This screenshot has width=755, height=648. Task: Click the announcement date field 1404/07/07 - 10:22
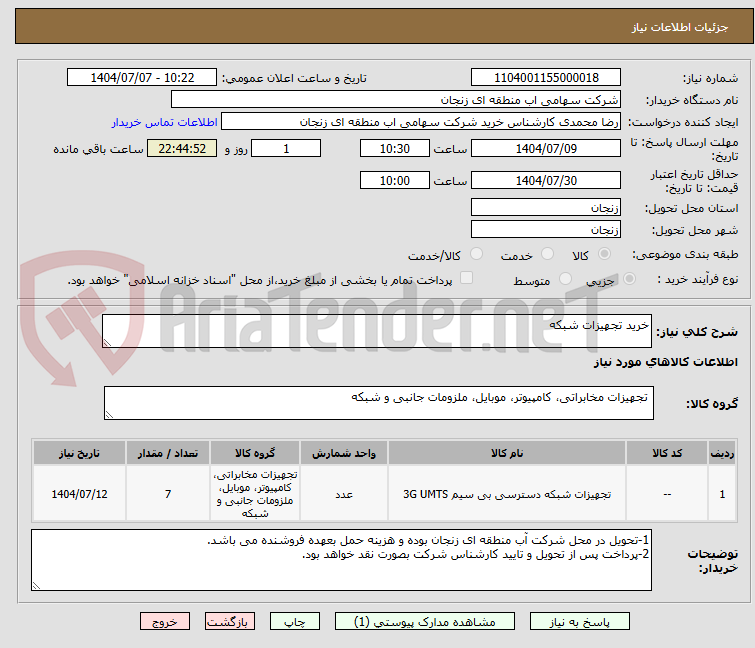point(142,78)
